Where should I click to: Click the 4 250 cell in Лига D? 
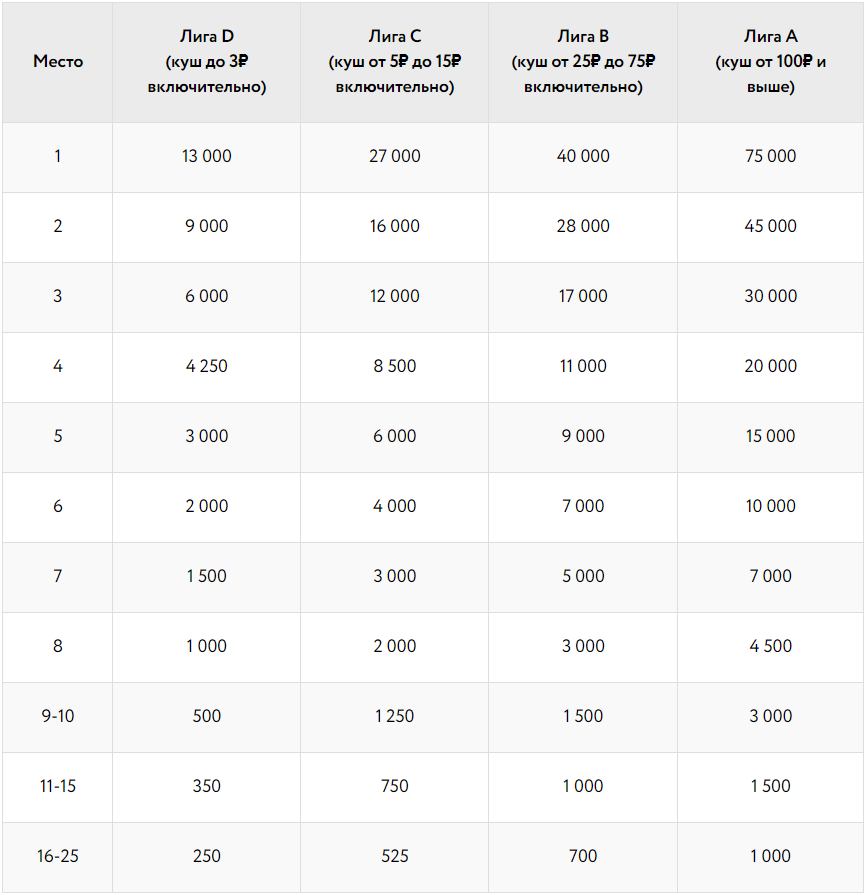click(207, 366)
